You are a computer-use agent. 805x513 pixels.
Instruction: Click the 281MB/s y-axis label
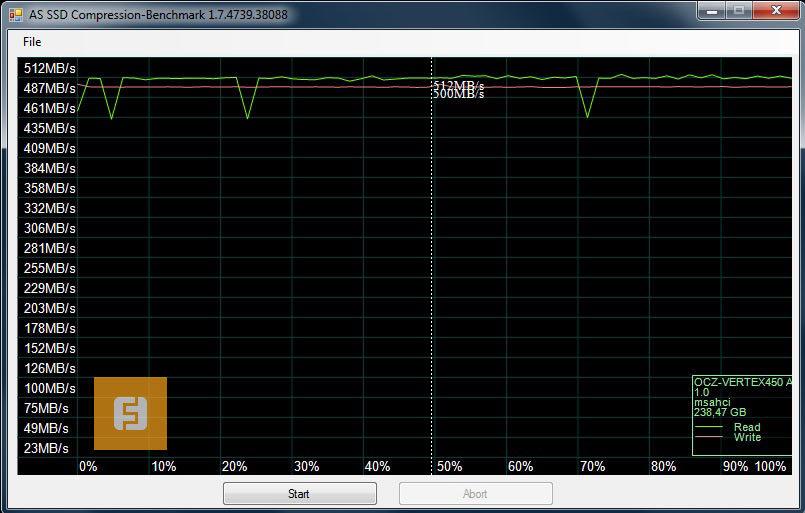(x=50, y=249)
